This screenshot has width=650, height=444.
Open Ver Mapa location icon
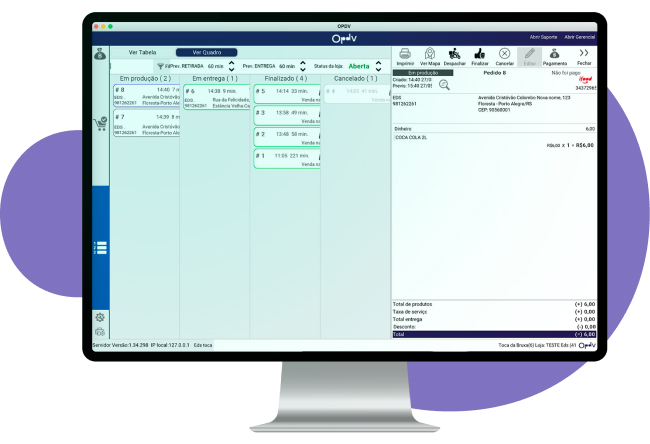click(430, 55)
